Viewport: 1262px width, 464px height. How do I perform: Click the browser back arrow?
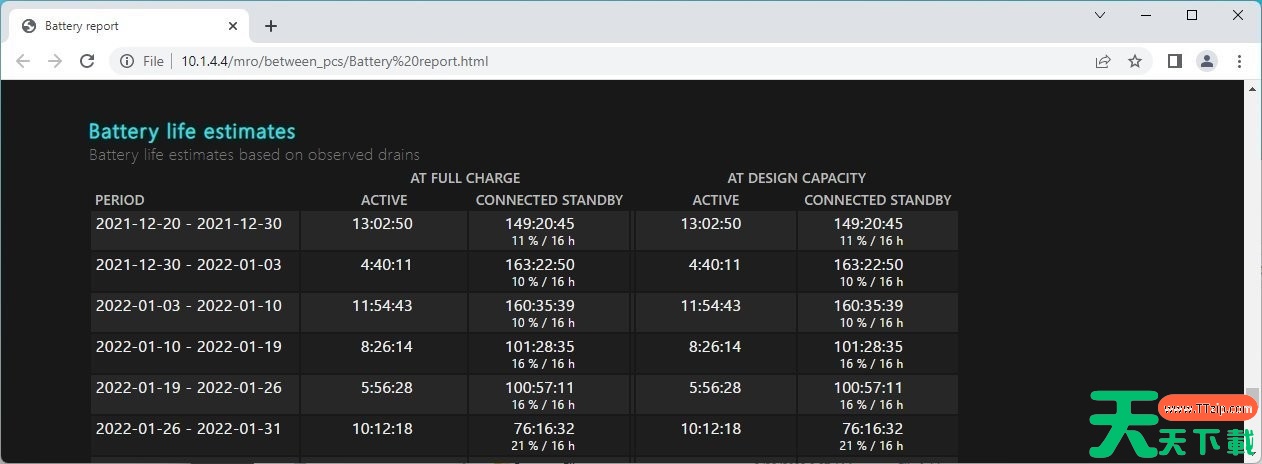click(x=23, y=61)
